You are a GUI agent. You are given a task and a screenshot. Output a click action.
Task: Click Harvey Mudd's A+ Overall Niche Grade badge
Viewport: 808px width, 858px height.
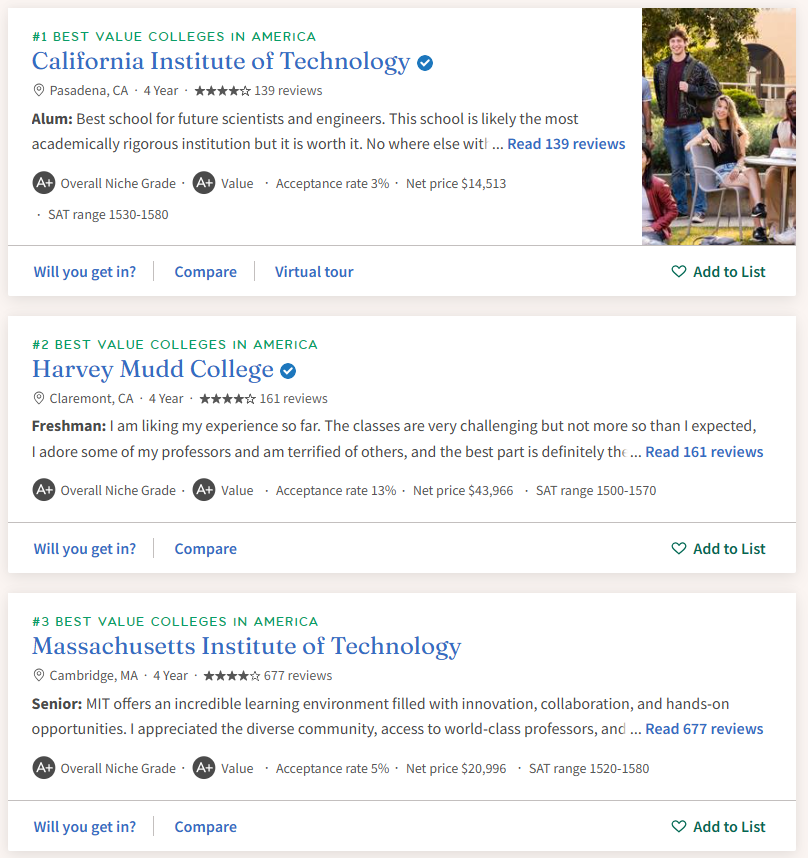[43, 490]
